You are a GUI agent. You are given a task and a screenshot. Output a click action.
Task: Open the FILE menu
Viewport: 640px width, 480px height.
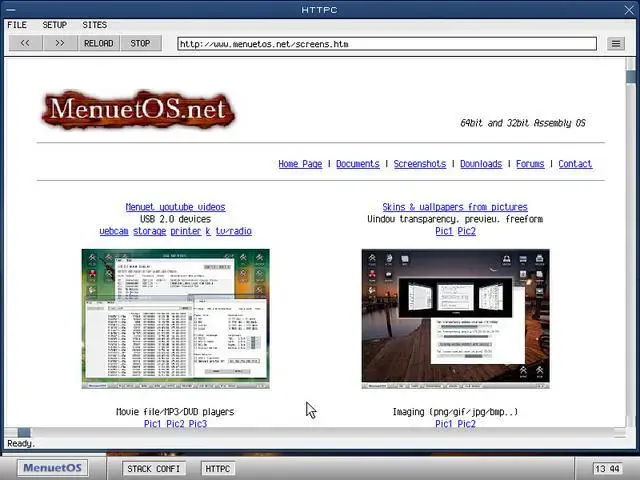(17, 24)
